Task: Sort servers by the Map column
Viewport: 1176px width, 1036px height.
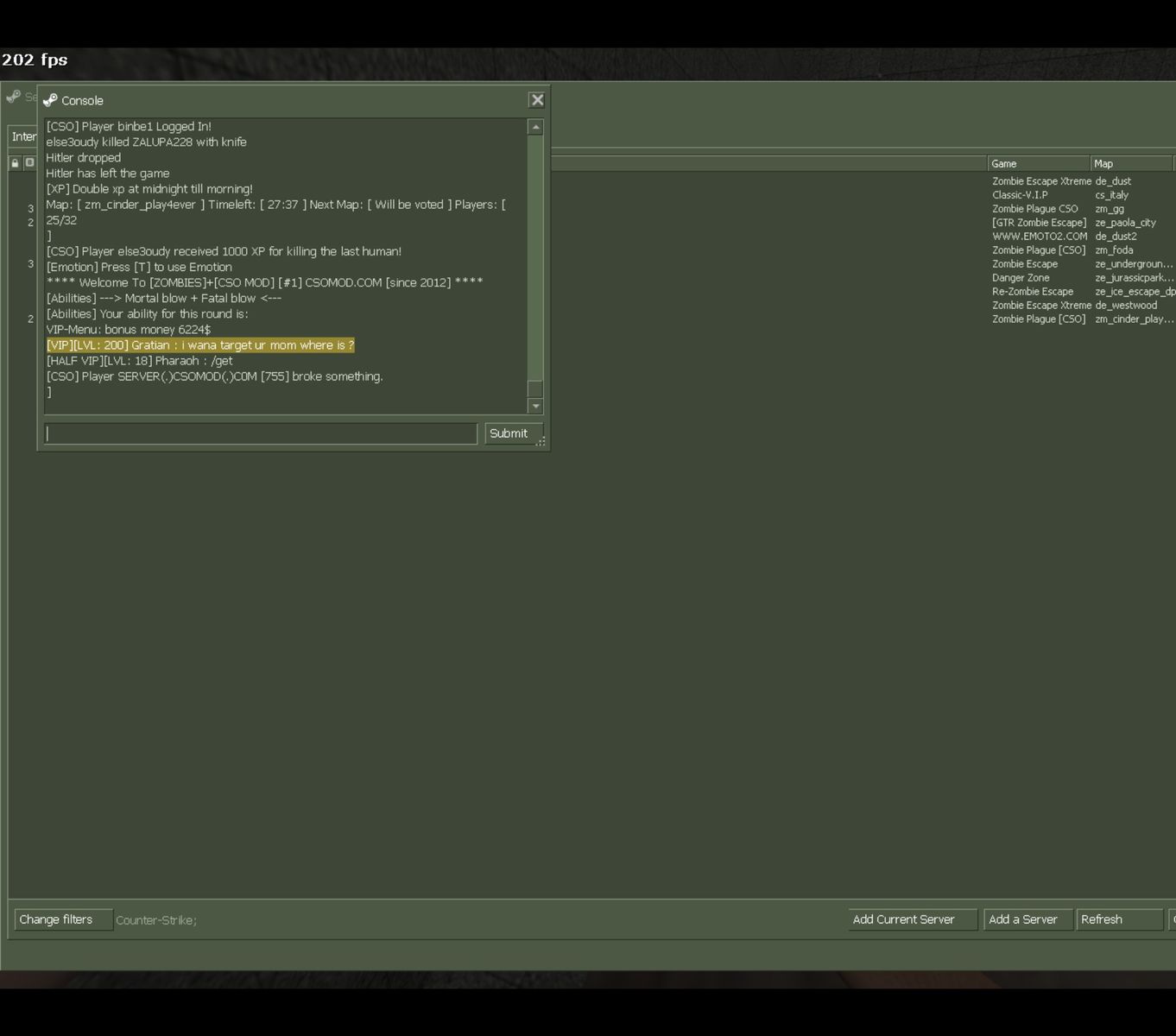Action: pos(1131,163)
